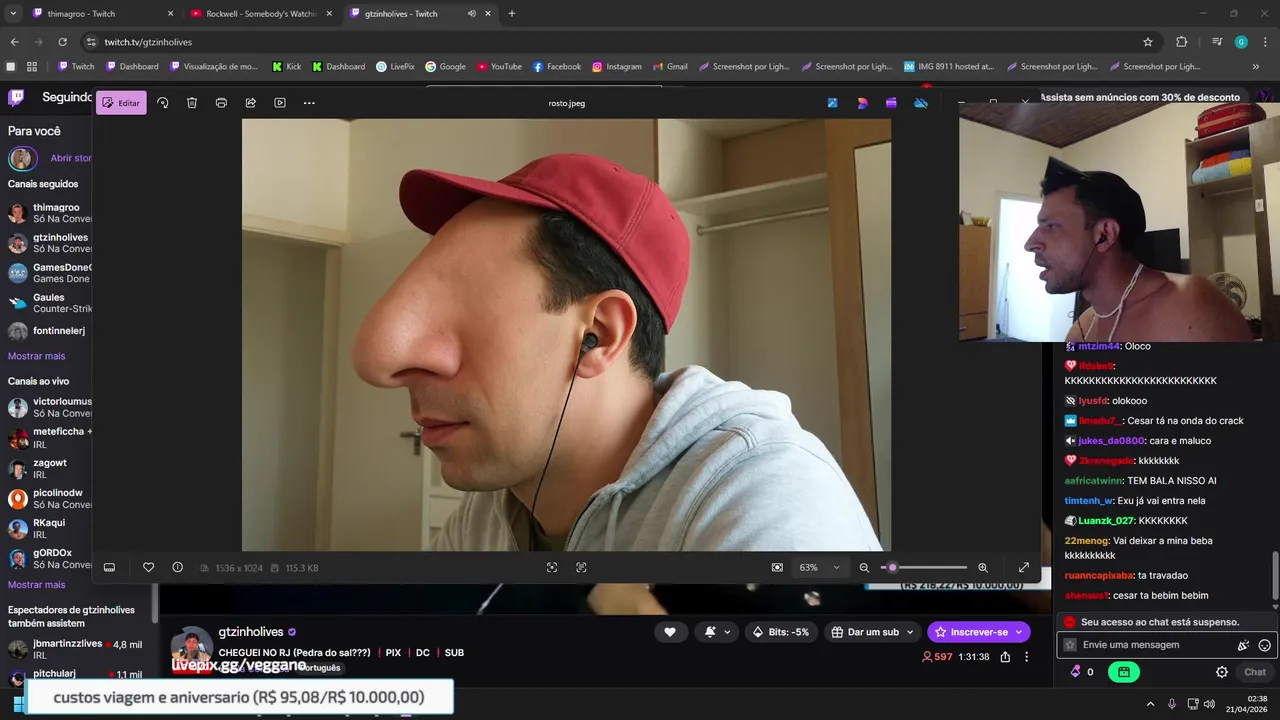1280x720 pixels.
Task: Switch to Rockwell Somebody's Watching tab
Action: pos(260,14)
